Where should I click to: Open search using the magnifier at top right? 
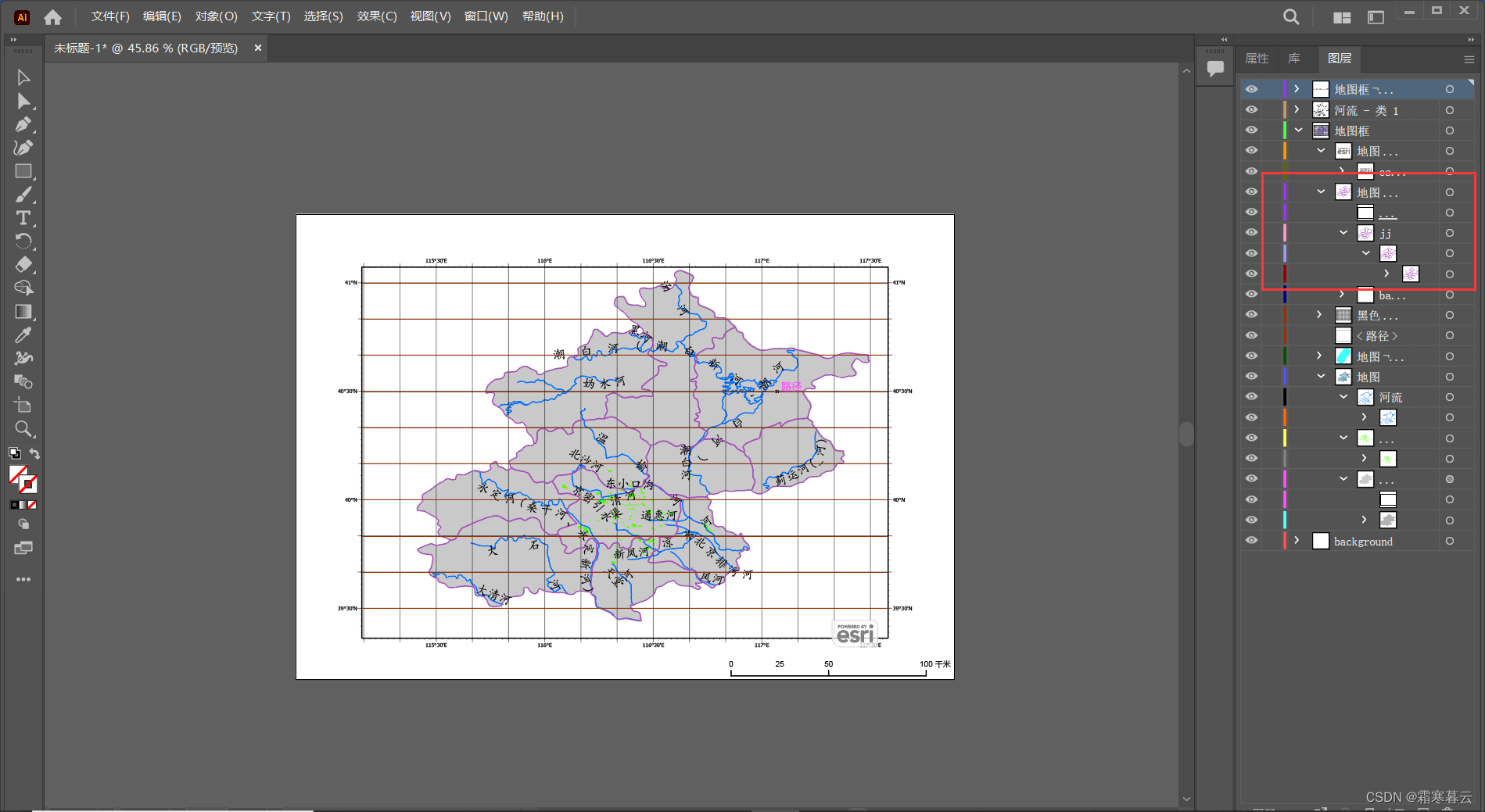(1290, 16)
